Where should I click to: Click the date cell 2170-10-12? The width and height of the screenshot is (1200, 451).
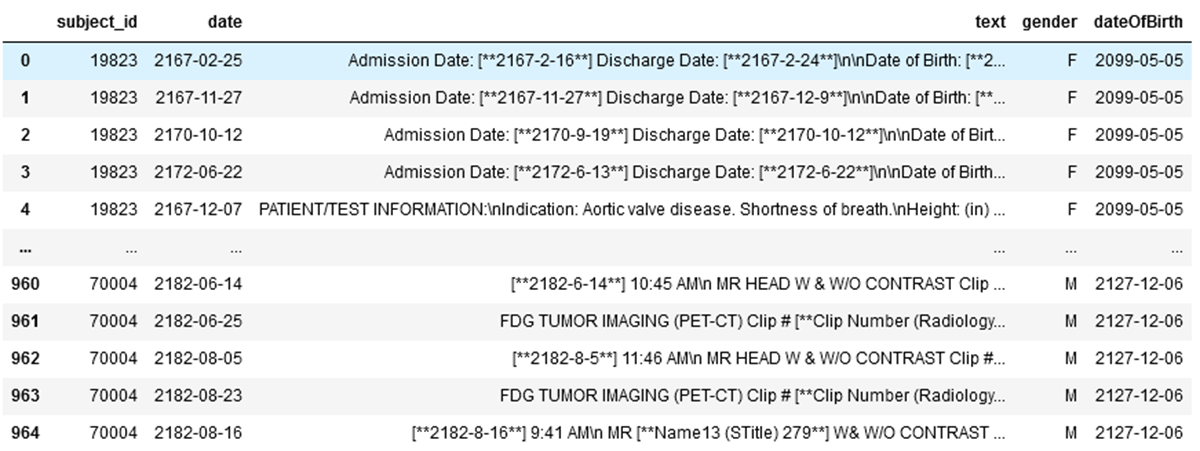pos(198,135)
